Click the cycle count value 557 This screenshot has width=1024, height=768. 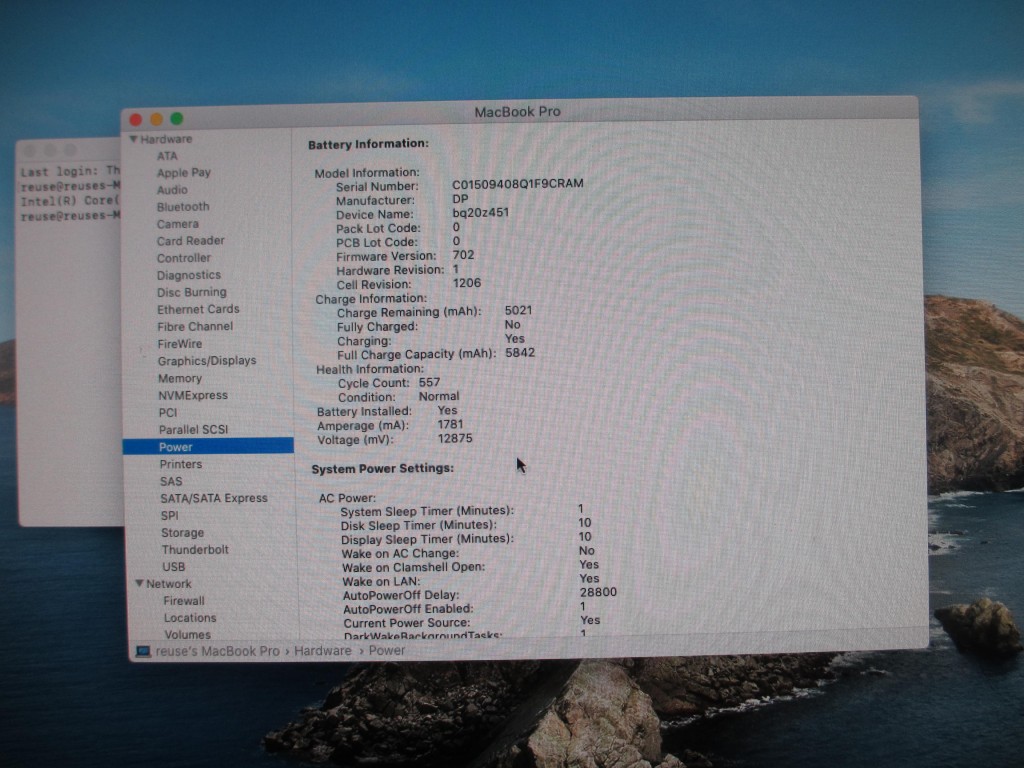(429, 382)
